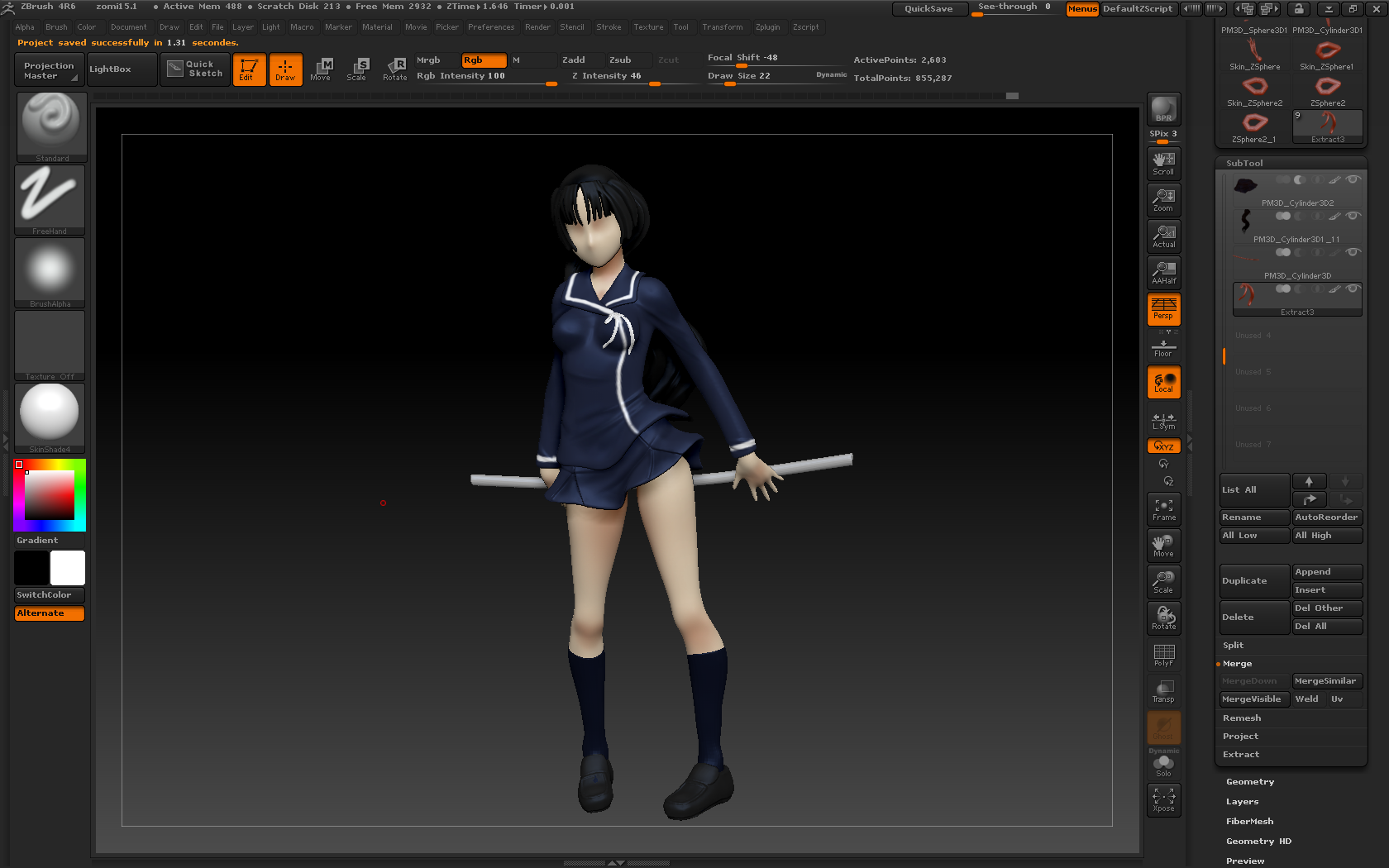Image resolution: width=1389 pixels, height=868 pixels.
Task: Click the MergeVisible button
Action: tap(1254, 699)
